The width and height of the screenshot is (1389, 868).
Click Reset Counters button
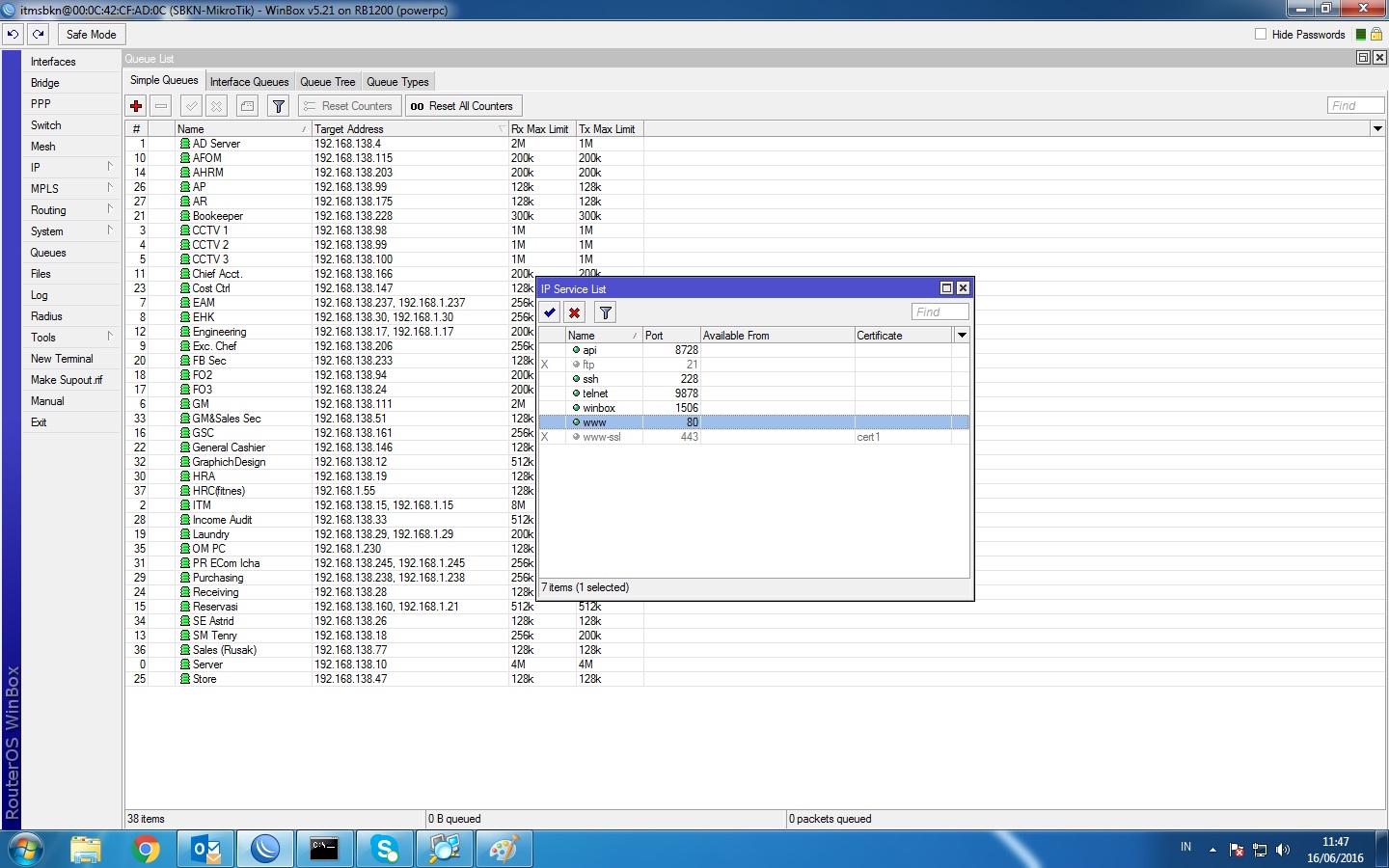click(348, 106)
